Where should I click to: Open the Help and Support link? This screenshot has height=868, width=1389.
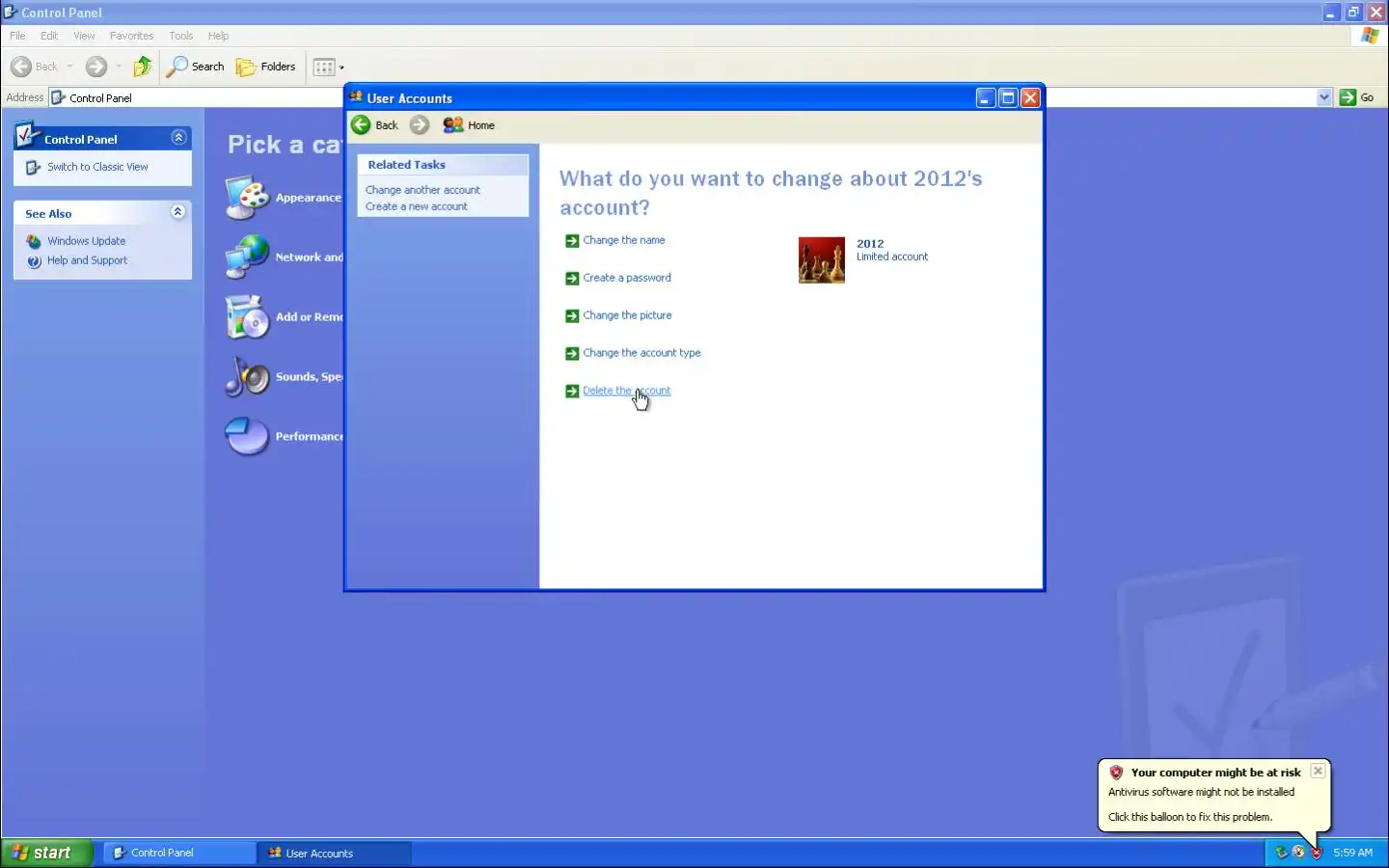(87, 260)
